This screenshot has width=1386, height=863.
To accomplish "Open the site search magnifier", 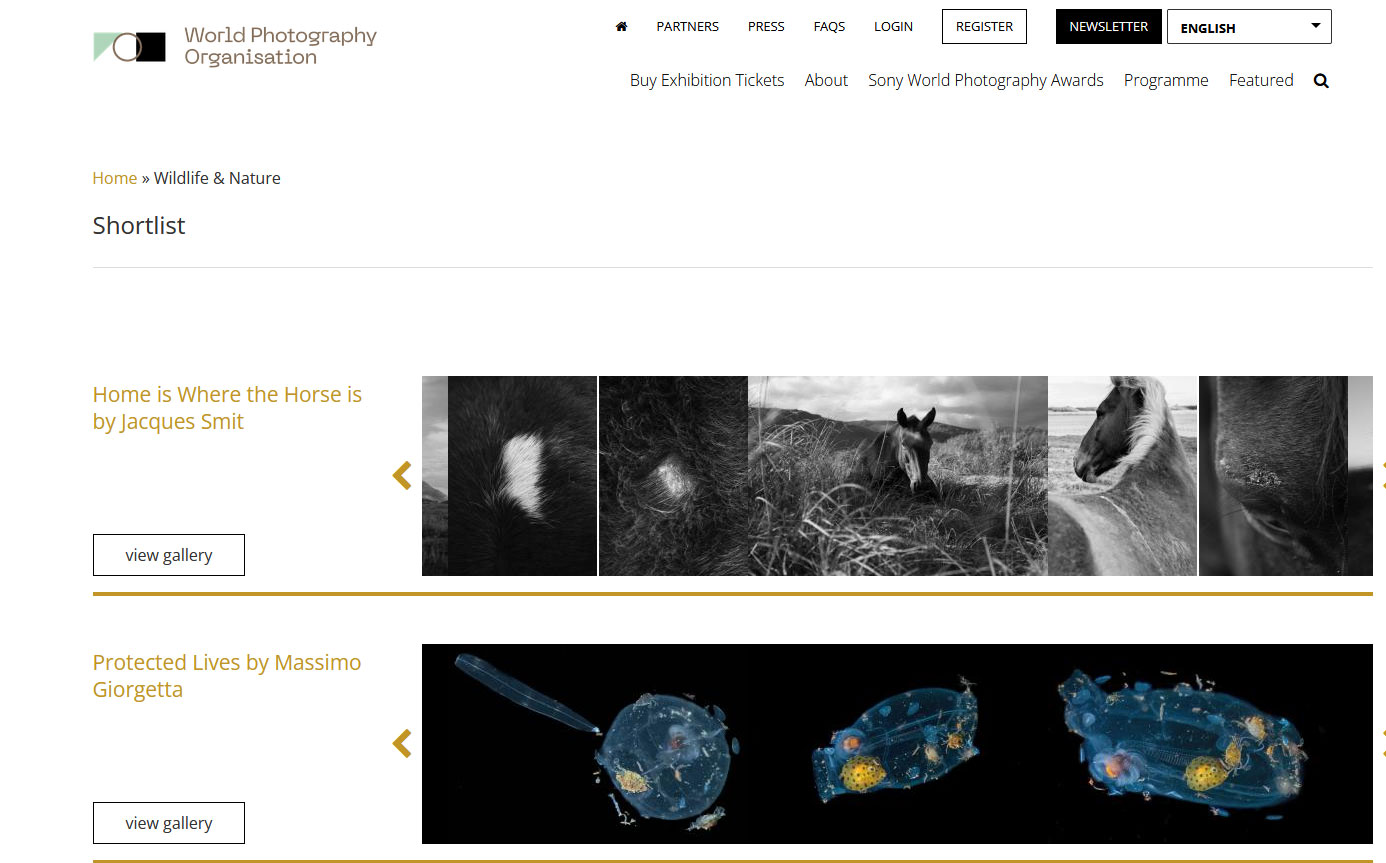I will click(1321, 81).
